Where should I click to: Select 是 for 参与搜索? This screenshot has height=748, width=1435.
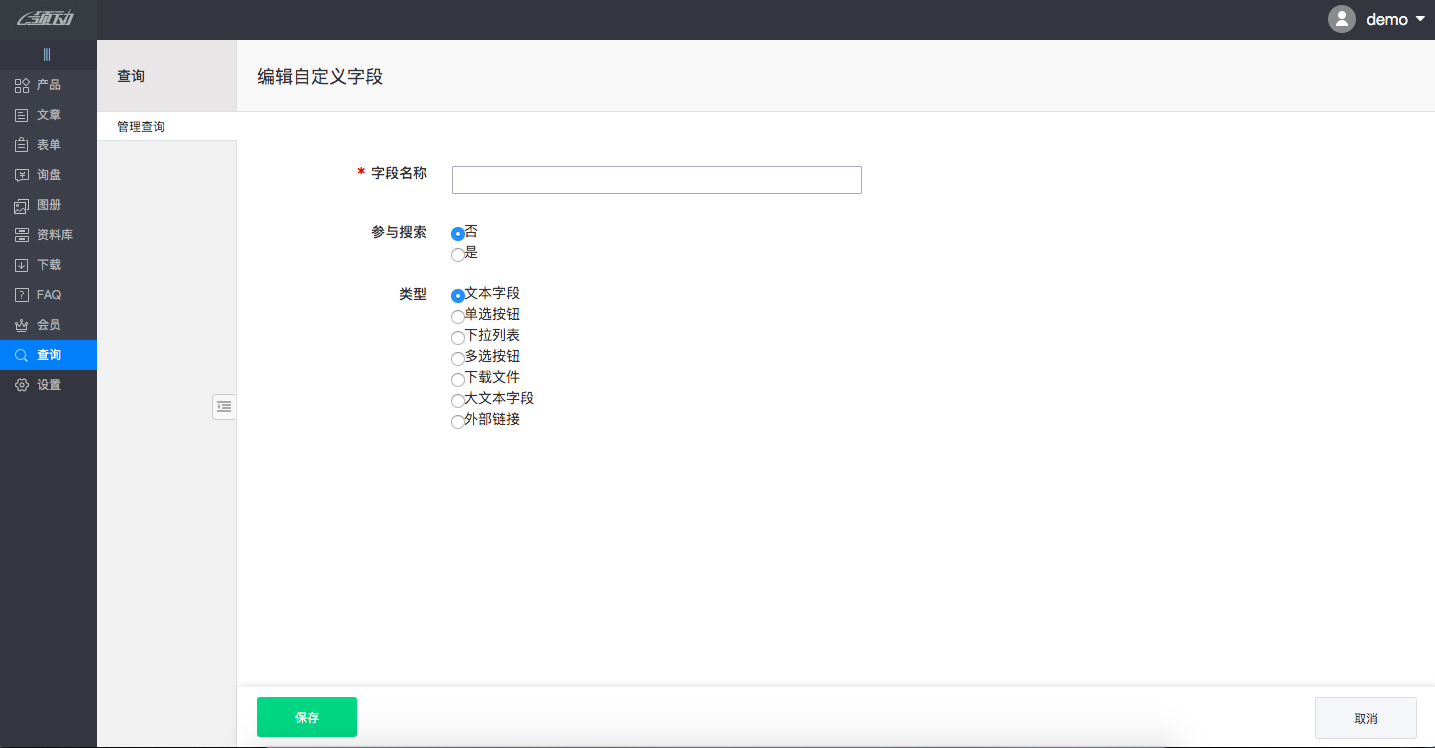coord(458,254)
